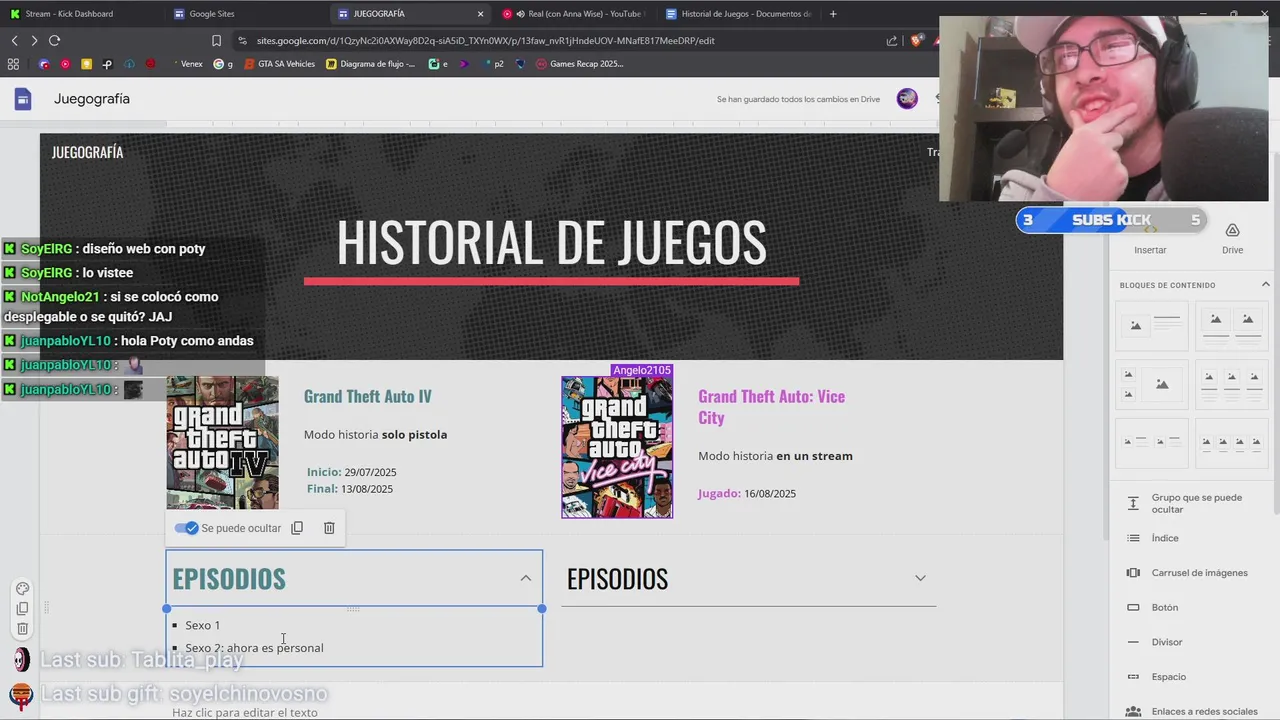Open the 'g' Google bookmark
The height and width of the screenshot is (720, 1280).
[223, 64]
